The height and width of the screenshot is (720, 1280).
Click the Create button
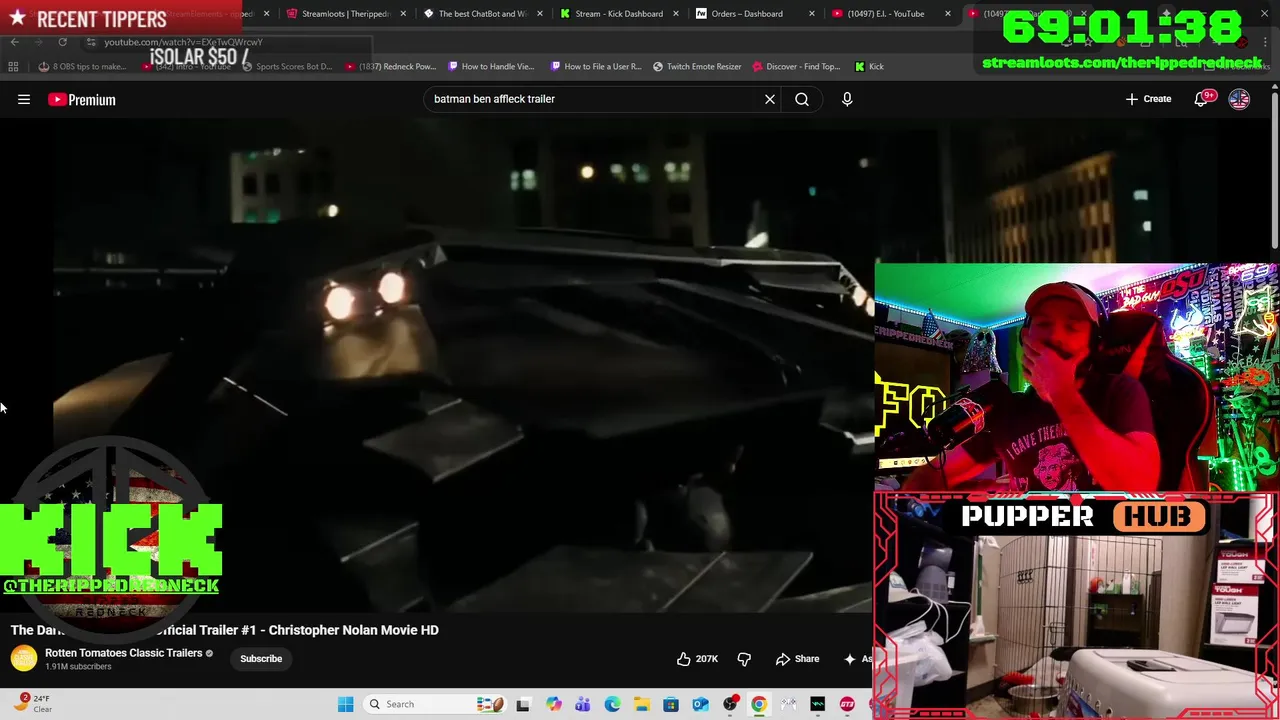pyautogui.click(x=1148, y=99)
